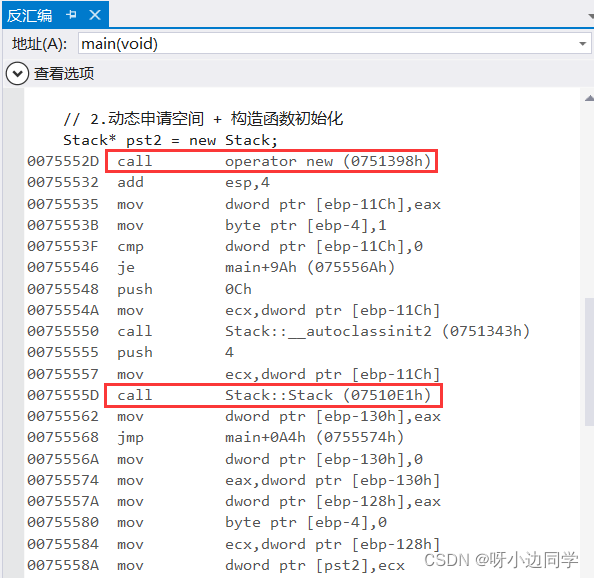Click address 00755557 in the listing
The width and height of the screenshot is (594, 578).
pos(63,374)
